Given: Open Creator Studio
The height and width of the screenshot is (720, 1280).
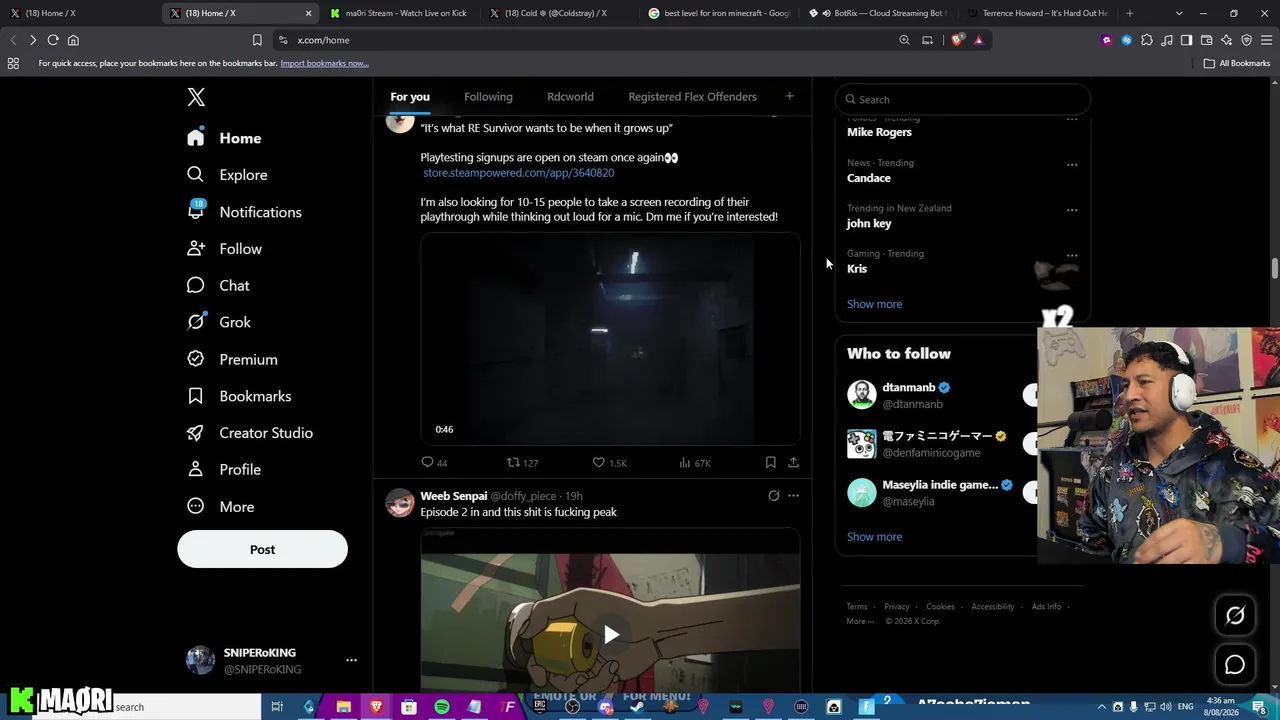Looking at the screenshot, I should 250,433.
